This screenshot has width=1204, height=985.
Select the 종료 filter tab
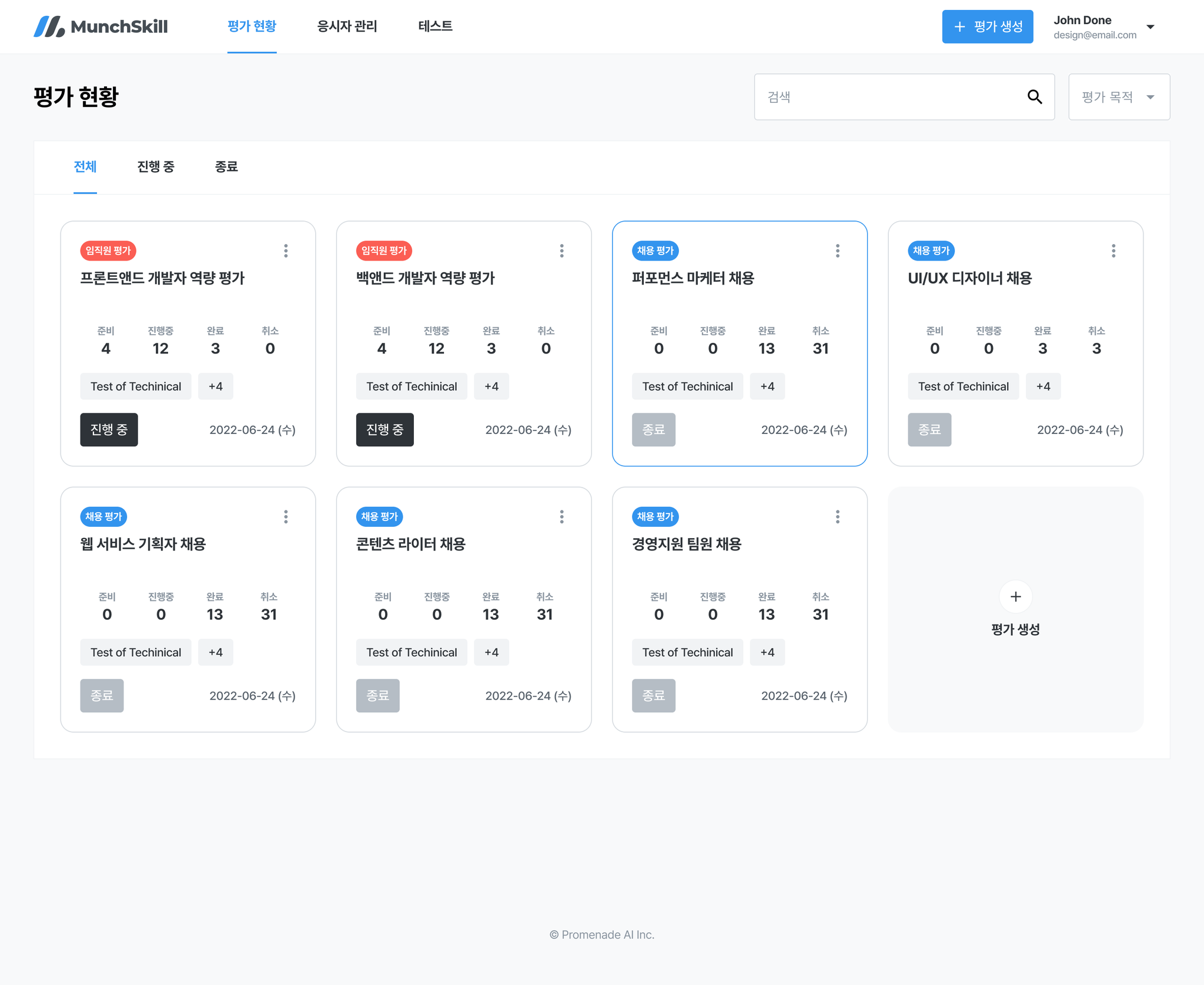(226, 167)
